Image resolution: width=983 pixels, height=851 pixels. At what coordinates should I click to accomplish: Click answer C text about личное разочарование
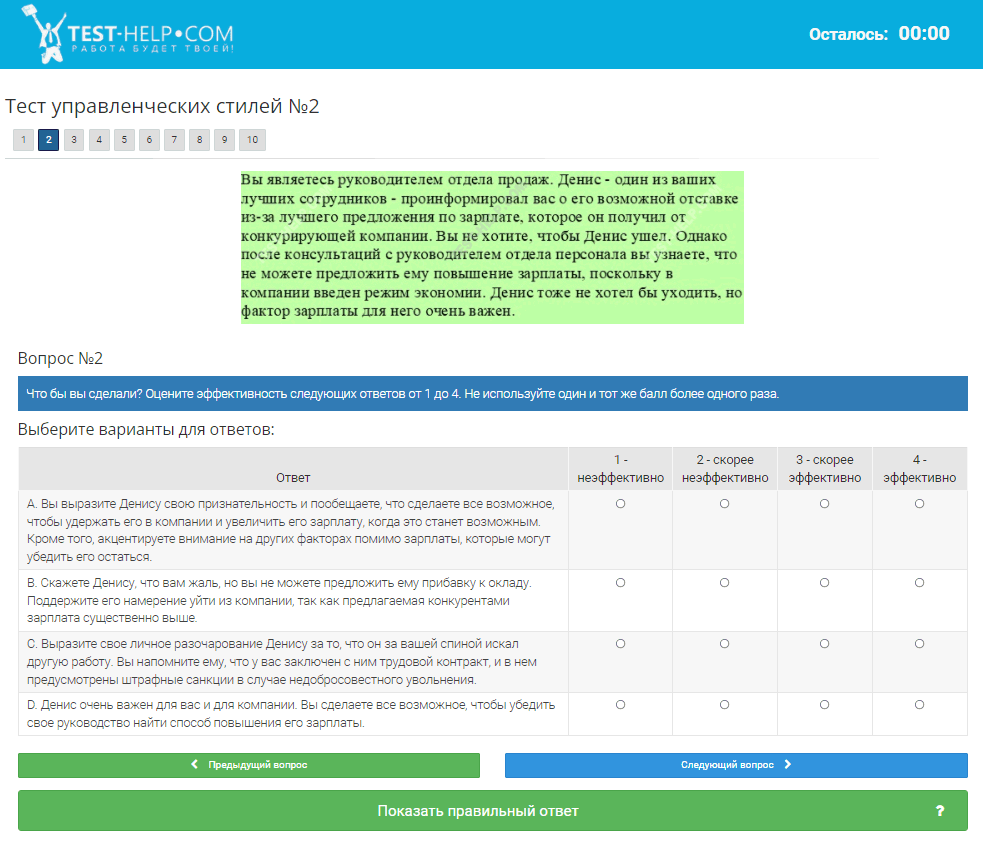[282, 662]
